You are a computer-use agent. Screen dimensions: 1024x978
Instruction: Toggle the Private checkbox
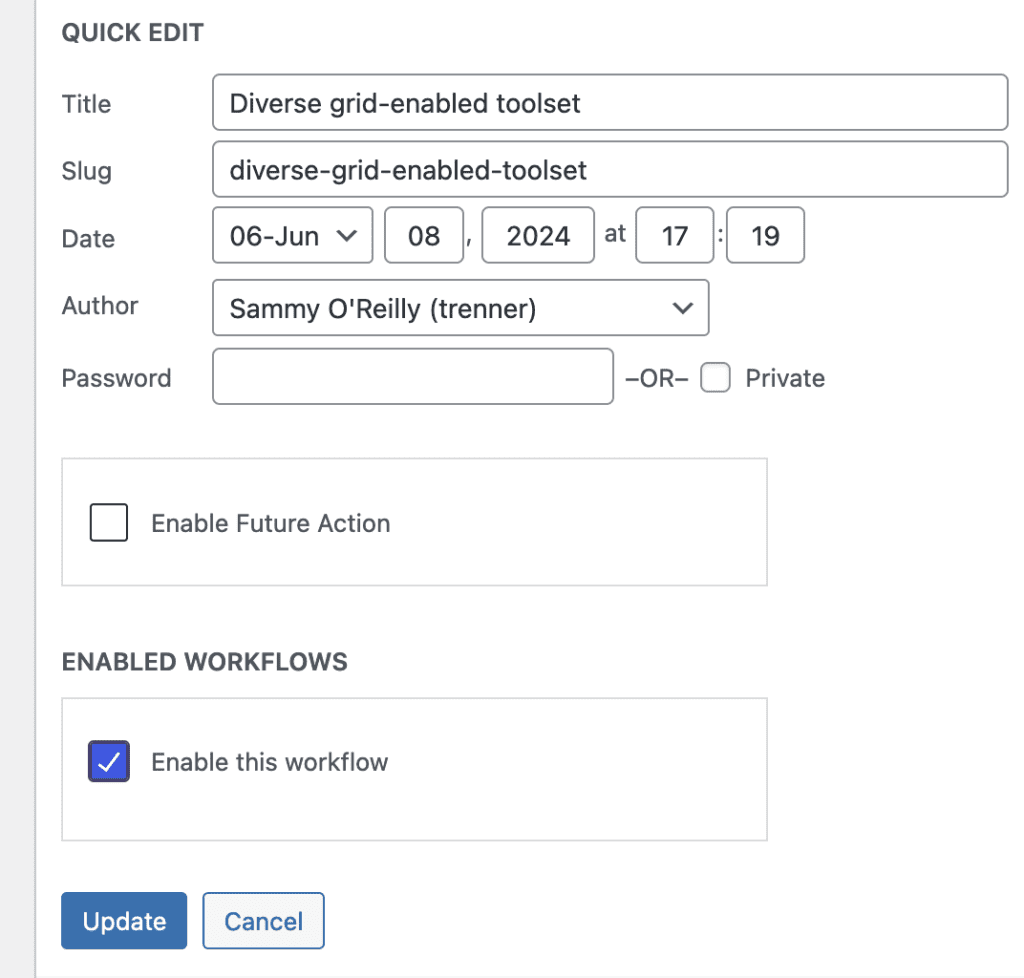point(715,377)
